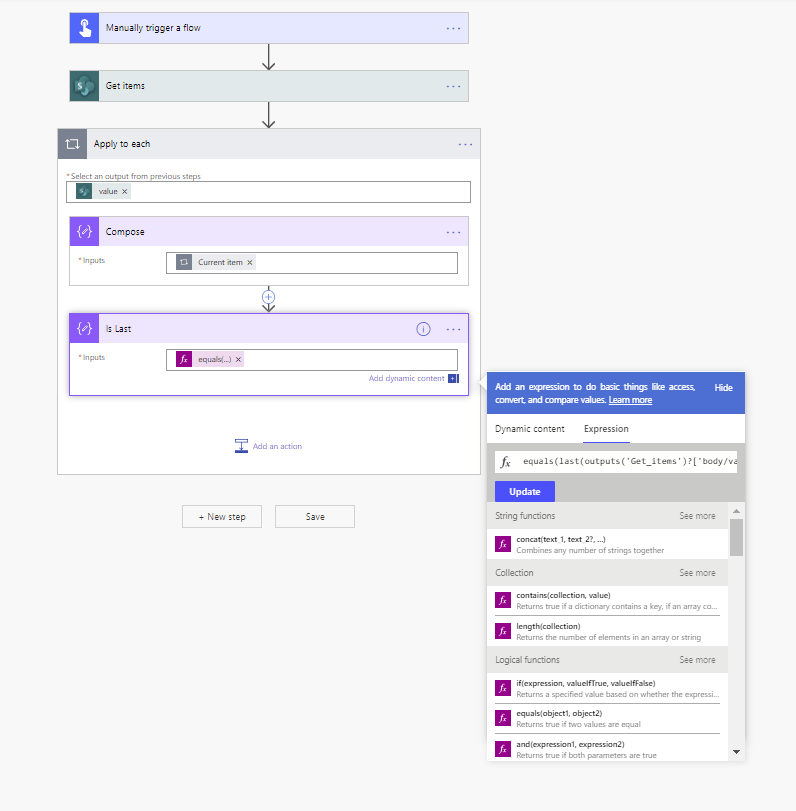Open the ellipsis menu on Get items
Screen dimensions: 796x811
coord(453,86)
